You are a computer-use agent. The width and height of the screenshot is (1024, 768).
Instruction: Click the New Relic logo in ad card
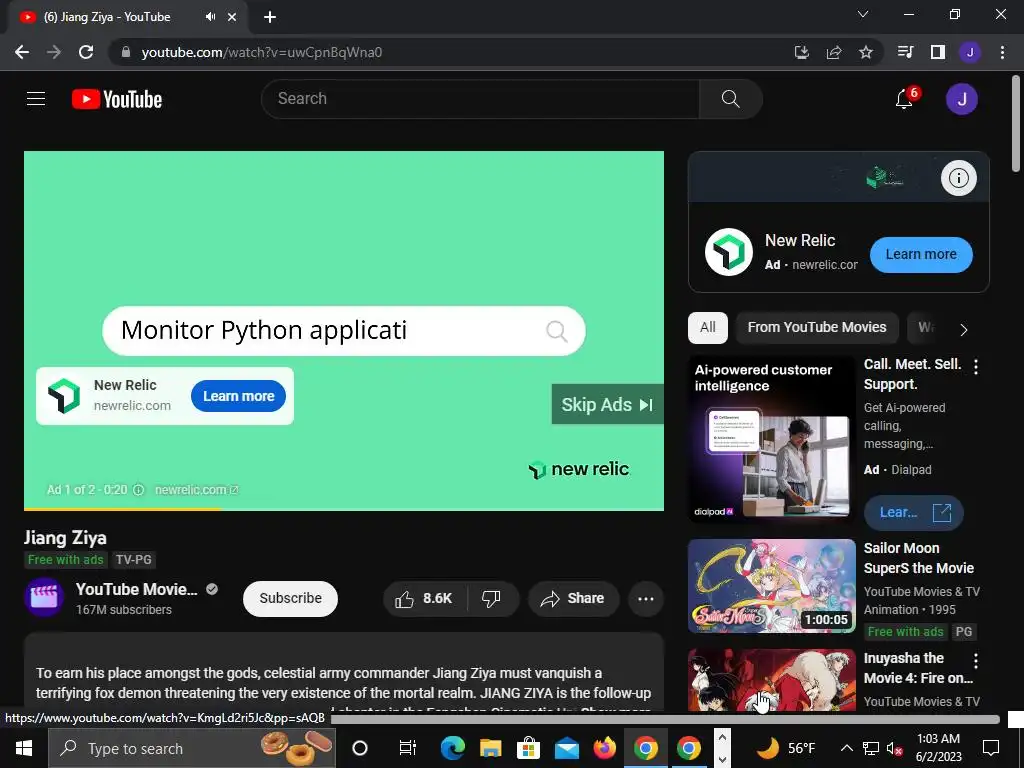coord(729,252)
